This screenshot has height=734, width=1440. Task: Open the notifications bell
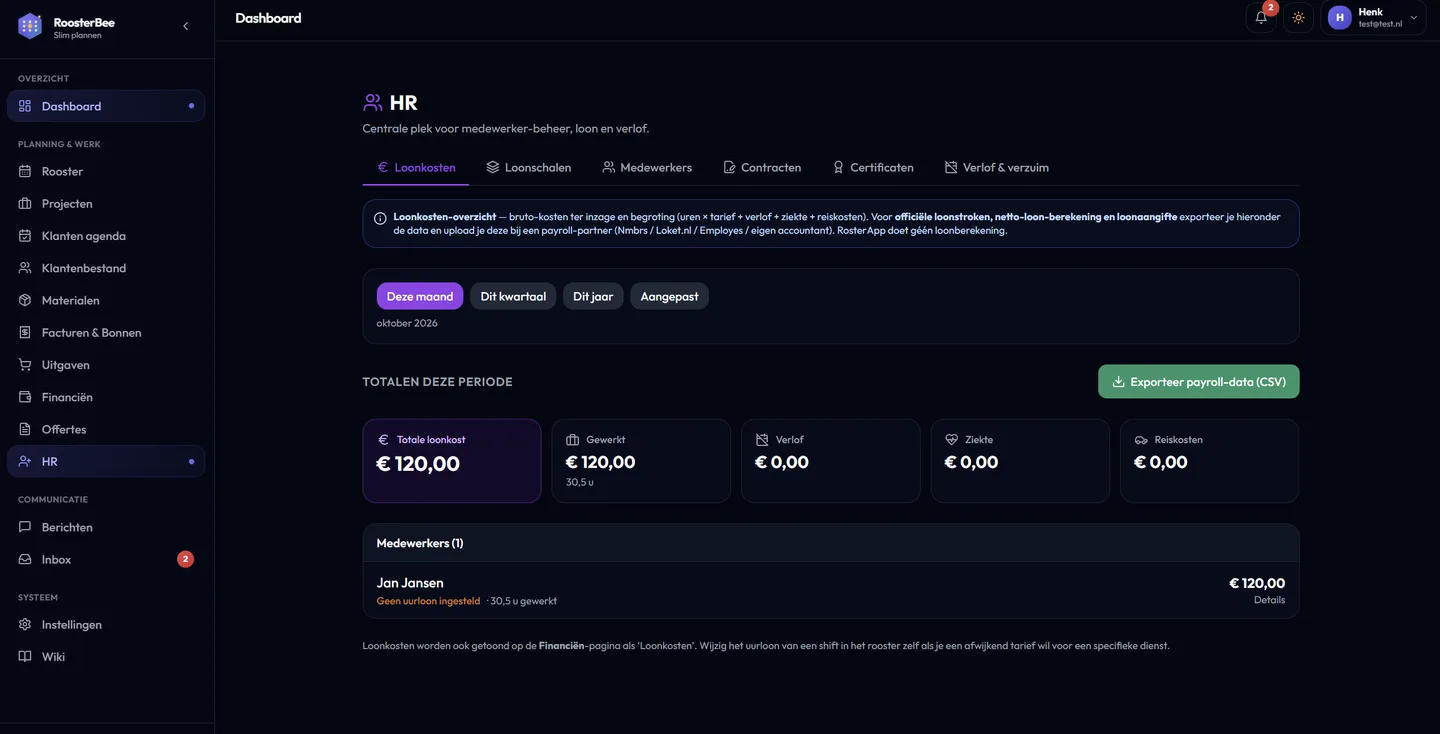pos(1261,17)
